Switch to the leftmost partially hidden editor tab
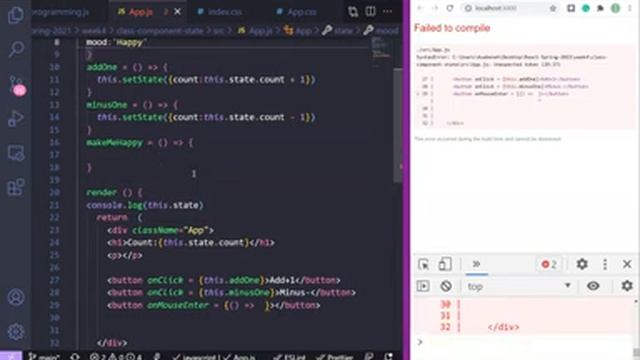The width and height of the screenshot is (640, 360). click(x=61, y=12)
